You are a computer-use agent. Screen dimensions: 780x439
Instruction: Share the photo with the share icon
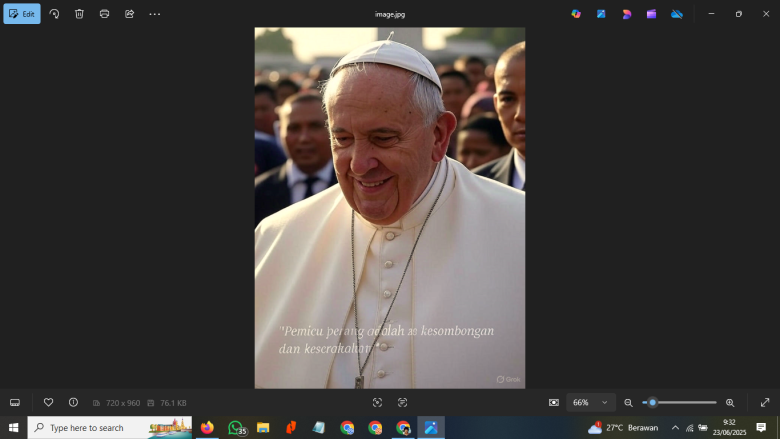coord(129,14)
